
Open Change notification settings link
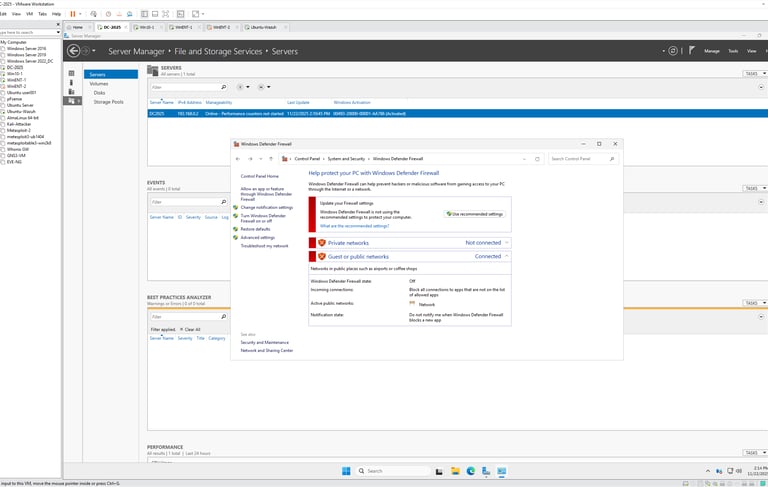point(266,207)
